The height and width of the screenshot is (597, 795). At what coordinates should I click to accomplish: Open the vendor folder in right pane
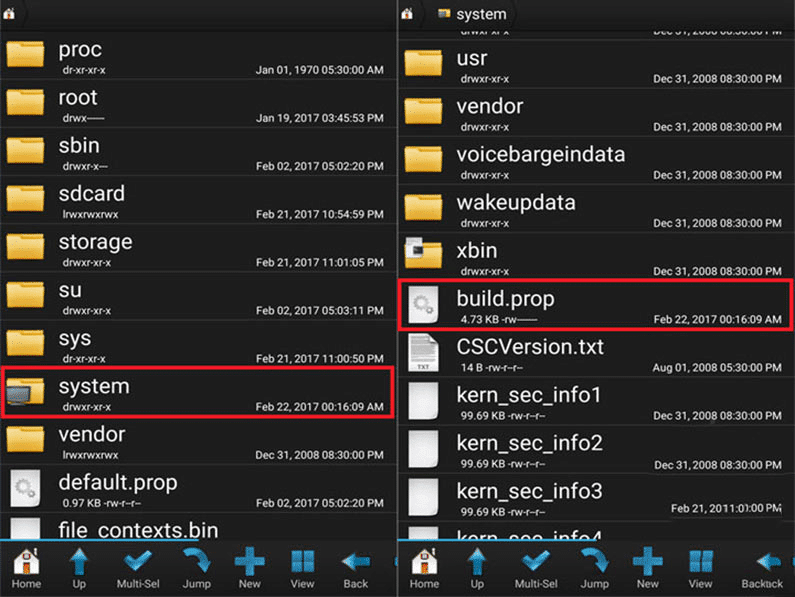pyautogui.click(x=596, y=114)
